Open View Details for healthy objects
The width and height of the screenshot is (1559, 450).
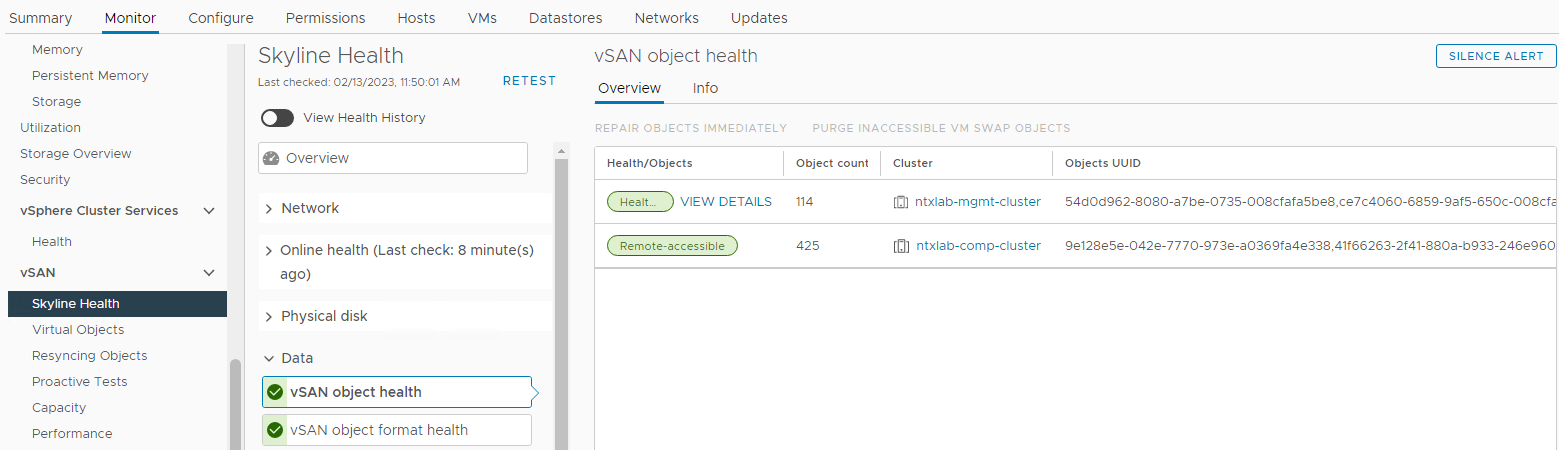[726, 202]
